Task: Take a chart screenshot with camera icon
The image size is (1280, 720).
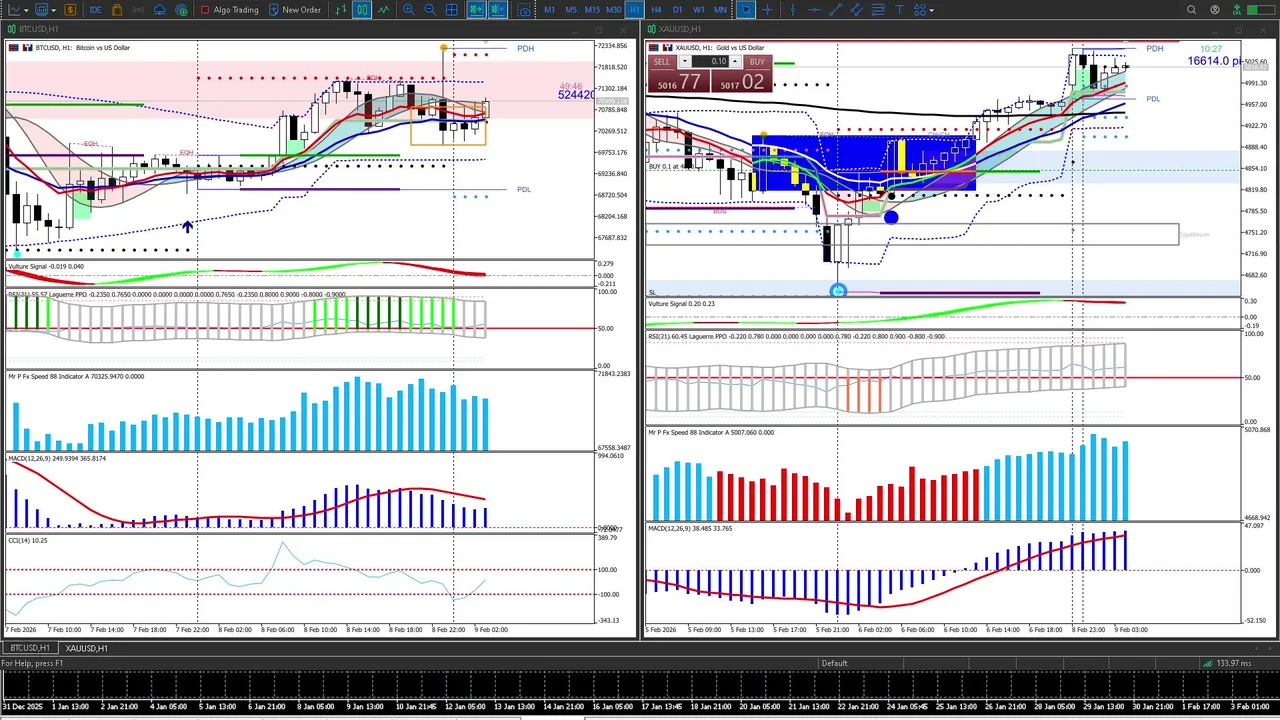Action: pos(523,10)
